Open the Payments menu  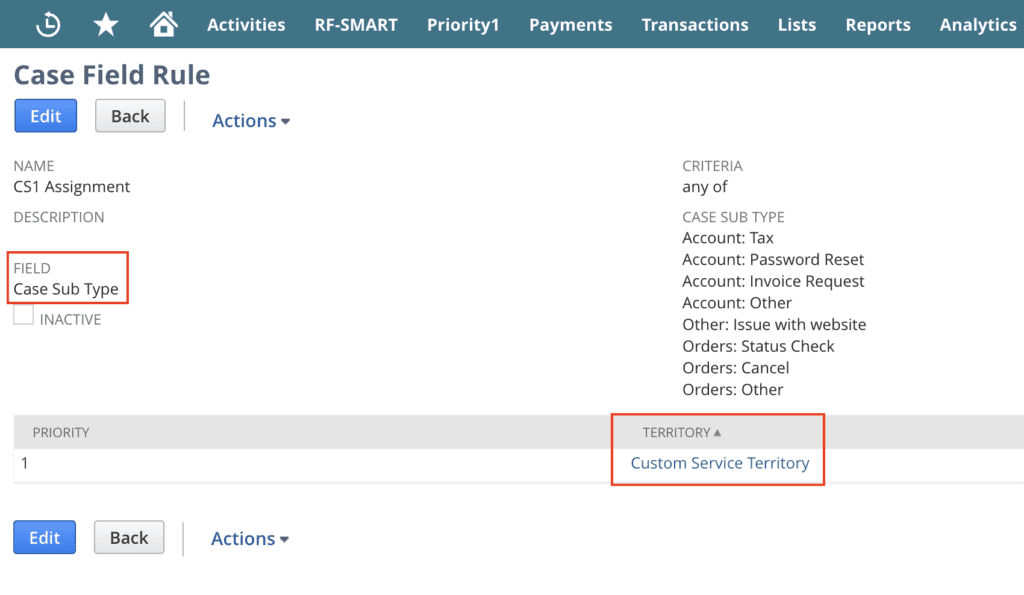pyautogui.click(x=570, y=25)
